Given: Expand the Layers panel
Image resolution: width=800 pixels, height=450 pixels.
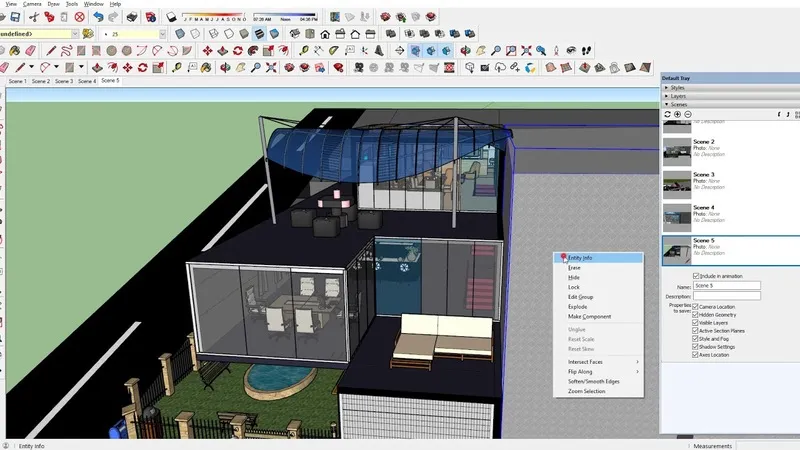Looking at the screenshot, I should click(680, 95).
